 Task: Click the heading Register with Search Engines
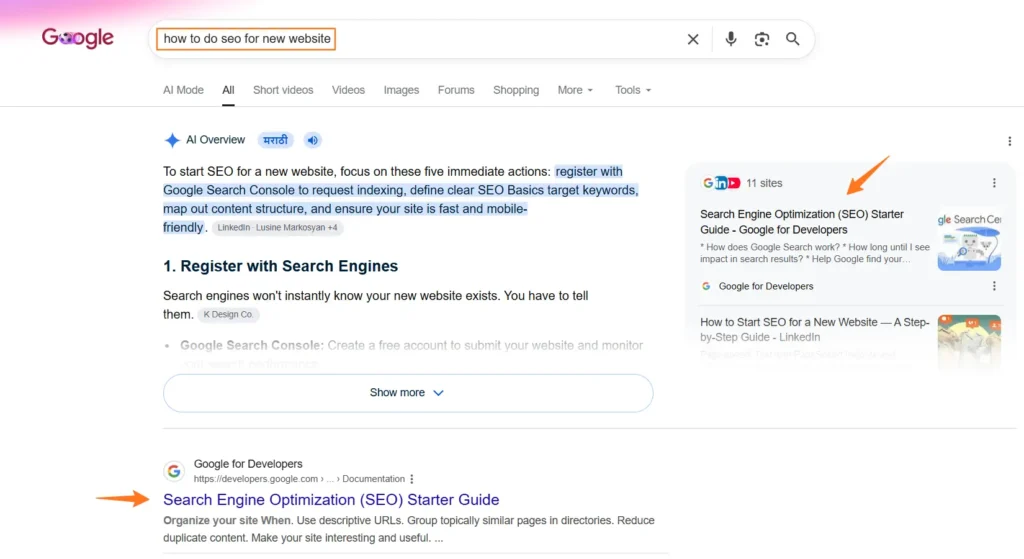[280, 266]
